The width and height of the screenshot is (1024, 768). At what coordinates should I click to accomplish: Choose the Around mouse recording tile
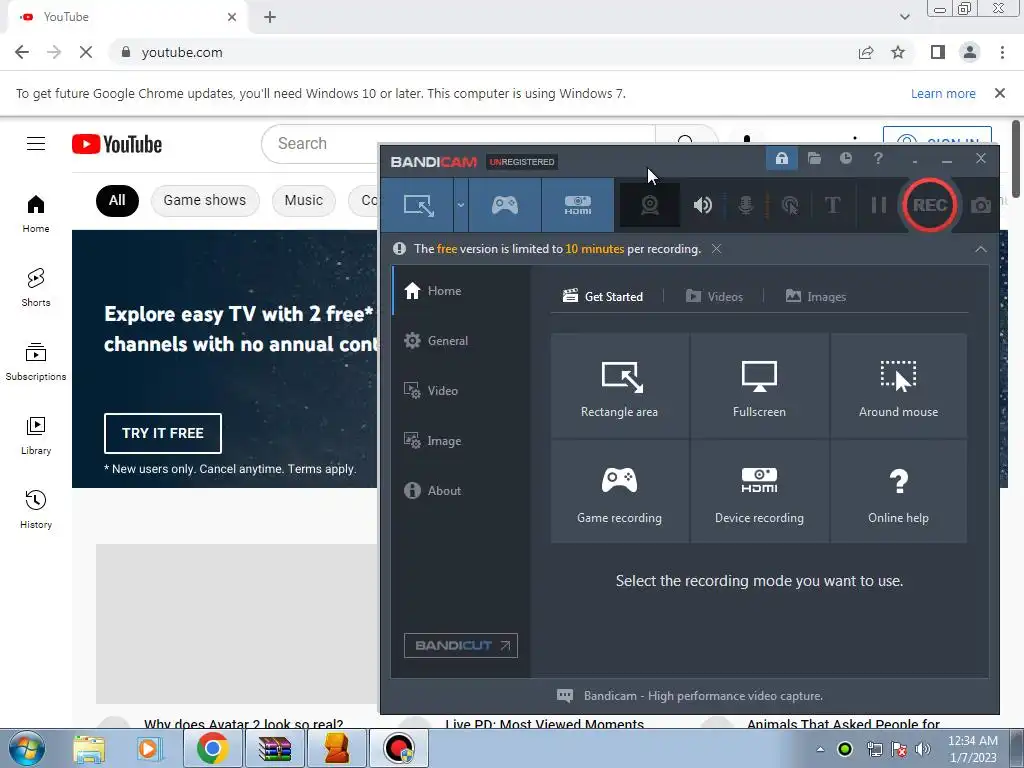pos(899,385)
